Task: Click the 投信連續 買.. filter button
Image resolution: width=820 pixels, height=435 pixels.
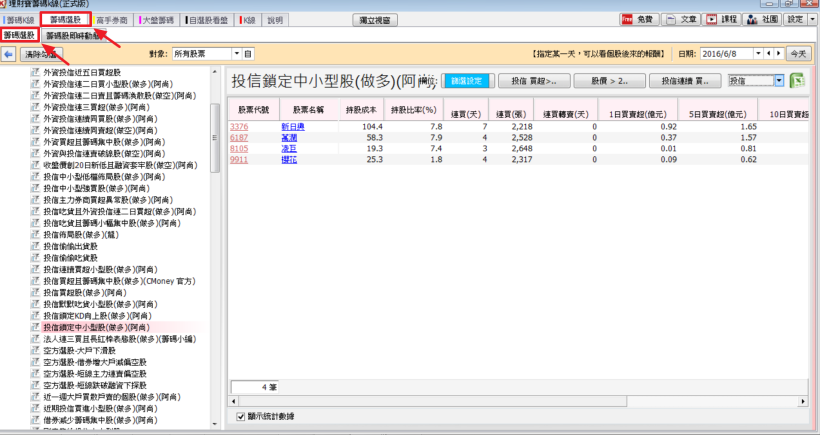Action: [x=685, y=81]
